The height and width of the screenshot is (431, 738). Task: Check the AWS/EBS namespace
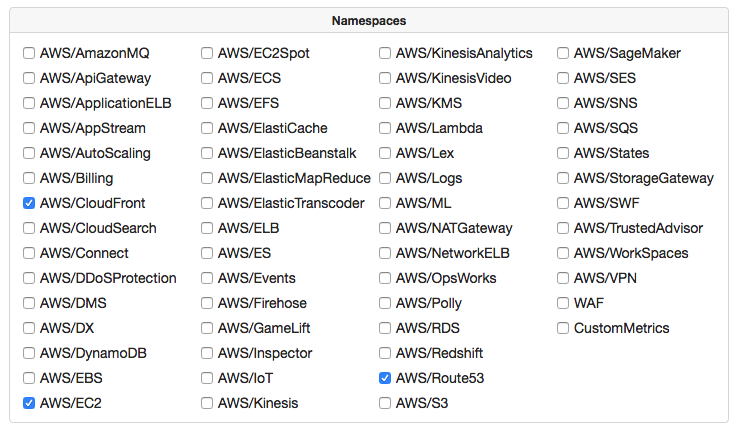29,378
